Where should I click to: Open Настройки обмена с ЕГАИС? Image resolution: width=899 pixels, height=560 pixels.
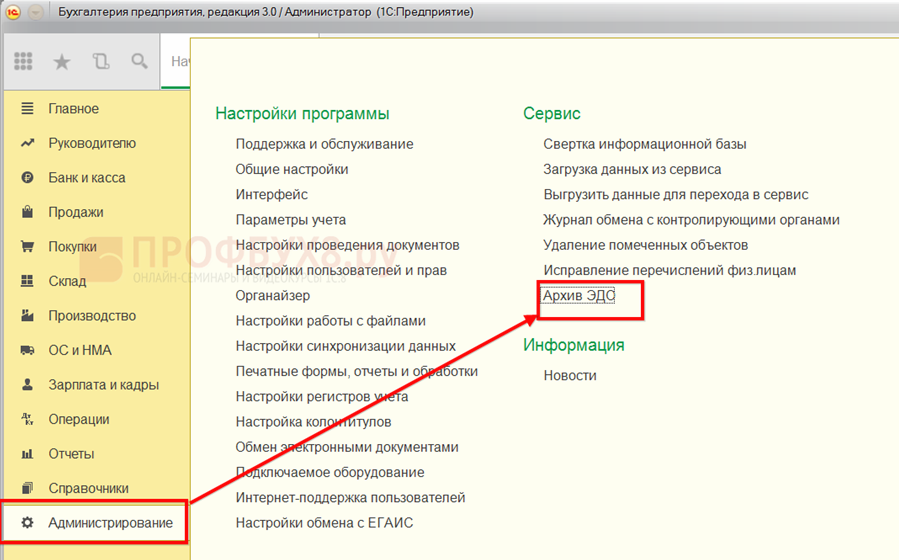pyautogui.click(x=324, y=523)
